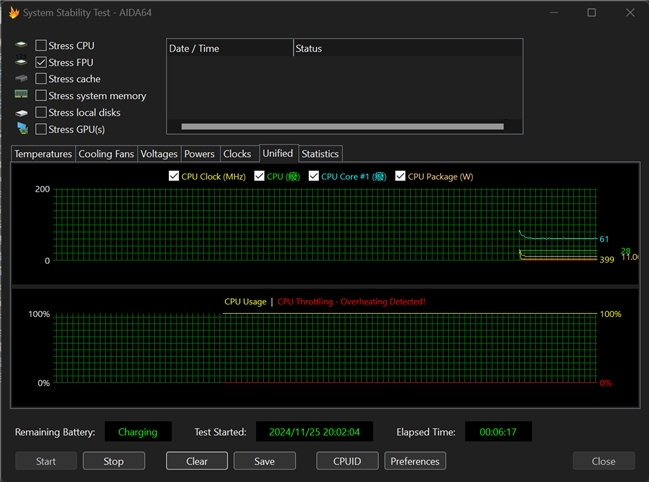Maximize the AIDA64 window
The width and height of the screenshot is (649, 482).
592,13
